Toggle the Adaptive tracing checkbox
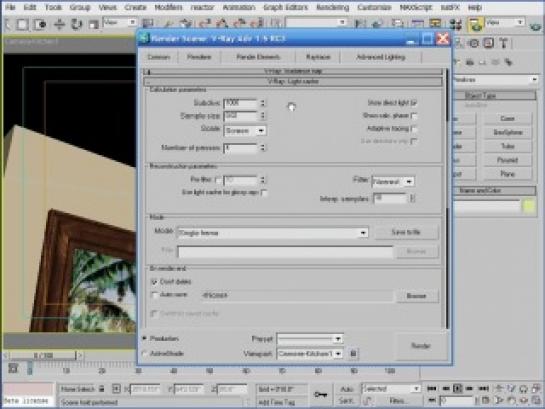Screen dimensions: 545x409 pos(414,129)
